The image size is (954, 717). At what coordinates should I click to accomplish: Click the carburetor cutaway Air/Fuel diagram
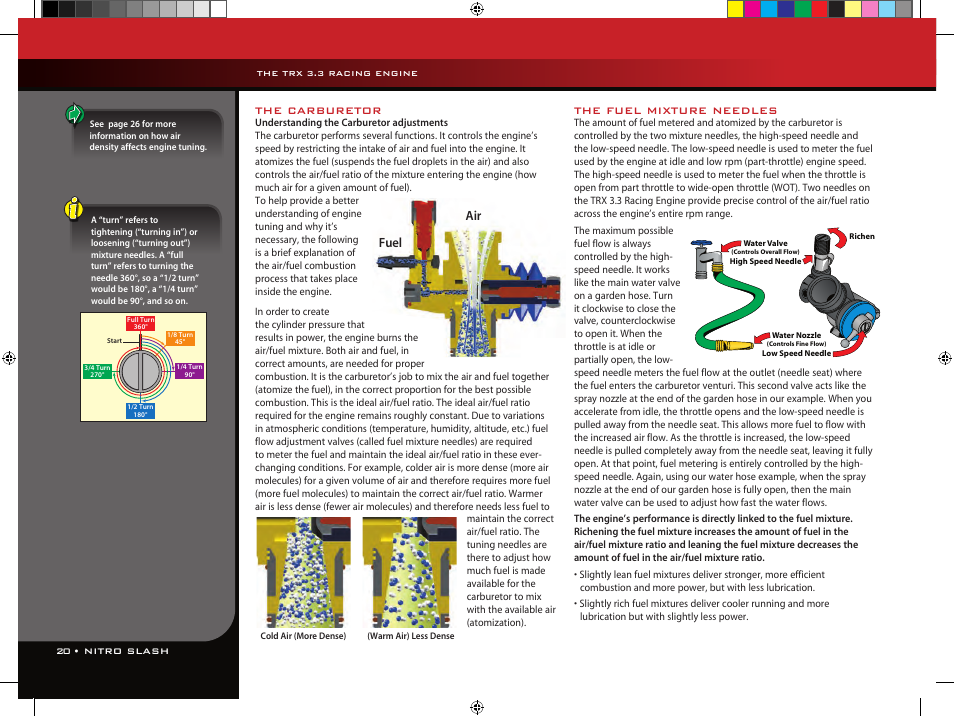click(x=468, y=279)
